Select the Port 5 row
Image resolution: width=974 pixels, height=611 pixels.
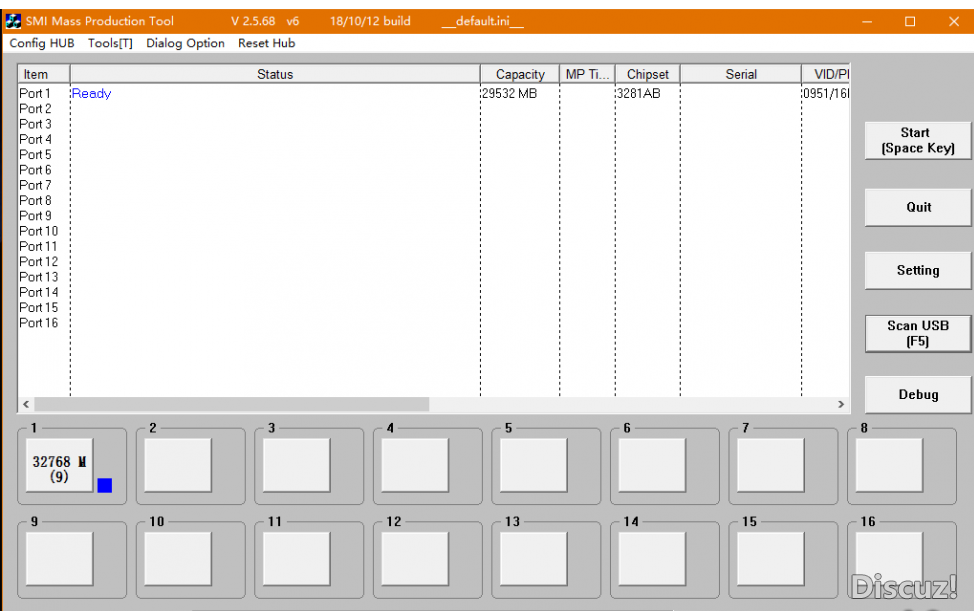(434, 155)
